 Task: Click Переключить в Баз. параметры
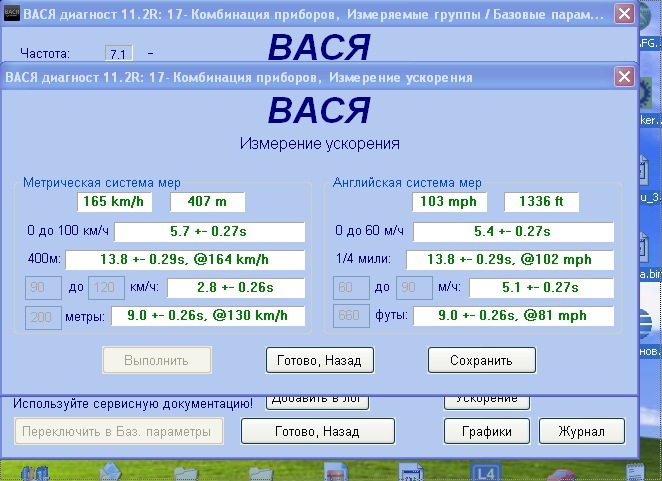pos(119,431)
